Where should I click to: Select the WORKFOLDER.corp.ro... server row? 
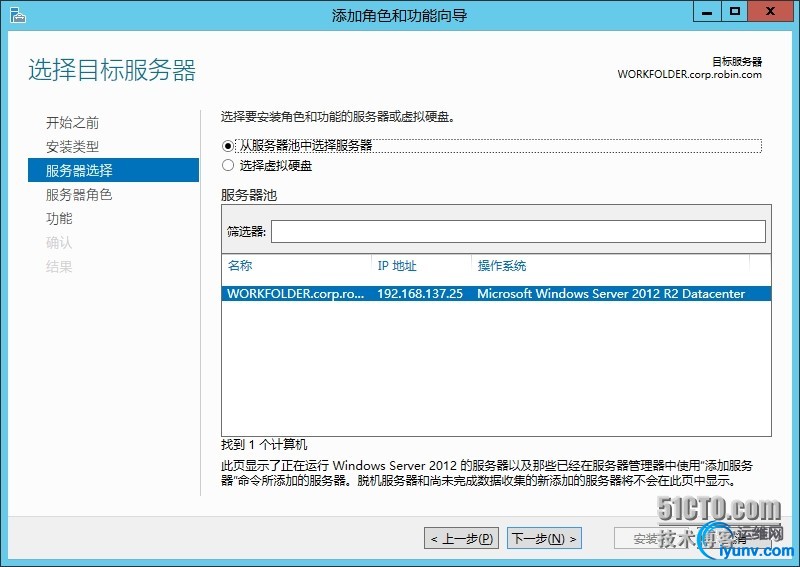point(496,293)
